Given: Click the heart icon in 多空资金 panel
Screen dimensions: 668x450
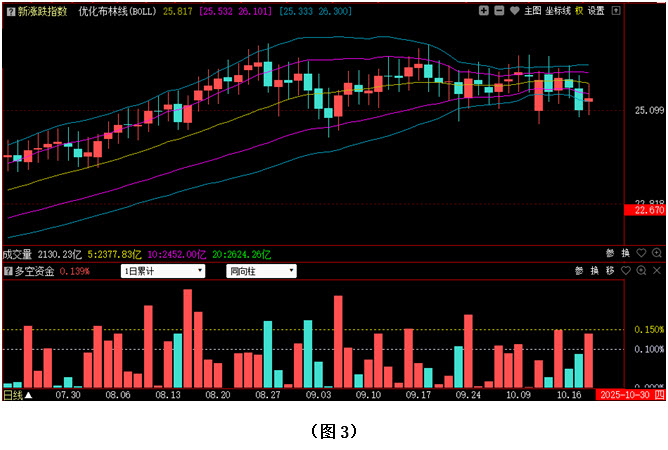Looking at the screenshot, I should [x=626, y=271].
